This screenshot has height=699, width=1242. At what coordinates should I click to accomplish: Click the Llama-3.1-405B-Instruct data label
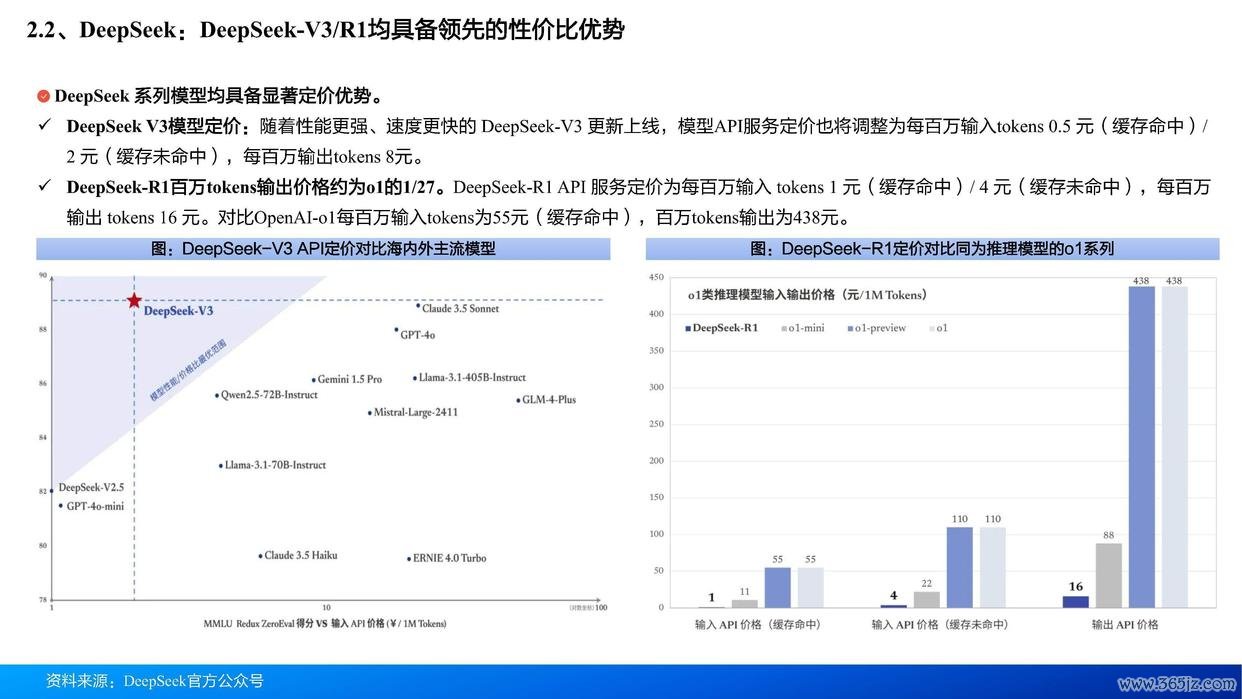(x=472, y=377)
